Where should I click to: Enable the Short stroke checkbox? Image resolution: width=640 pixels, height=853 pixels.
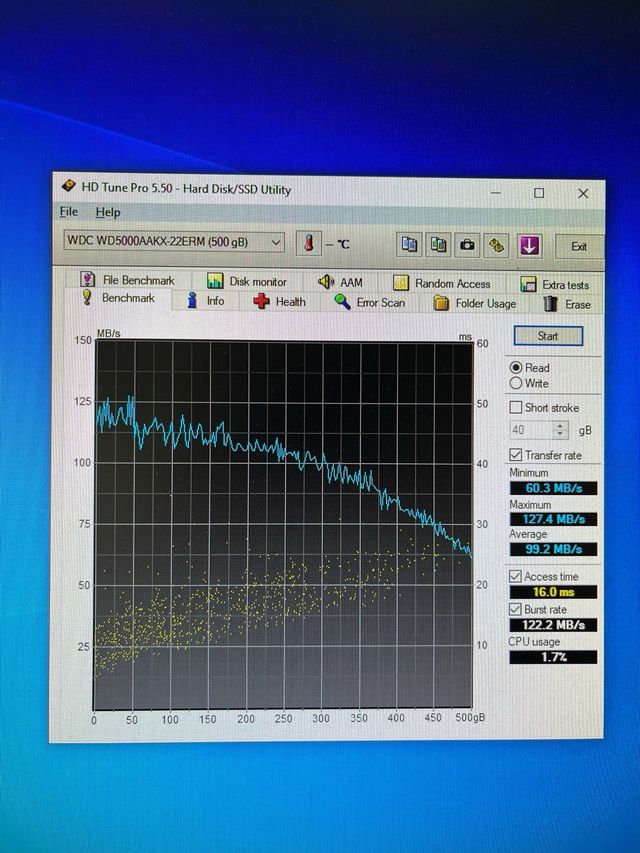[515, 407]
